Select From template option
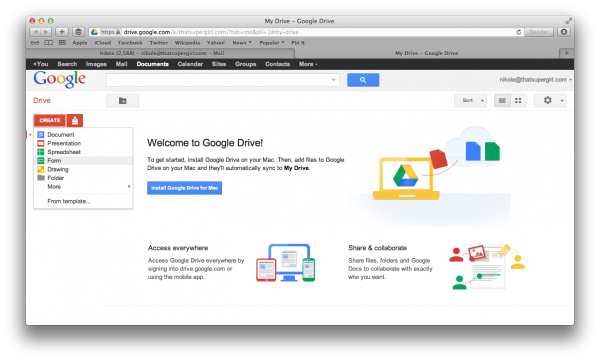Viewport: 600px width, 361px height. tap(83, 201)
